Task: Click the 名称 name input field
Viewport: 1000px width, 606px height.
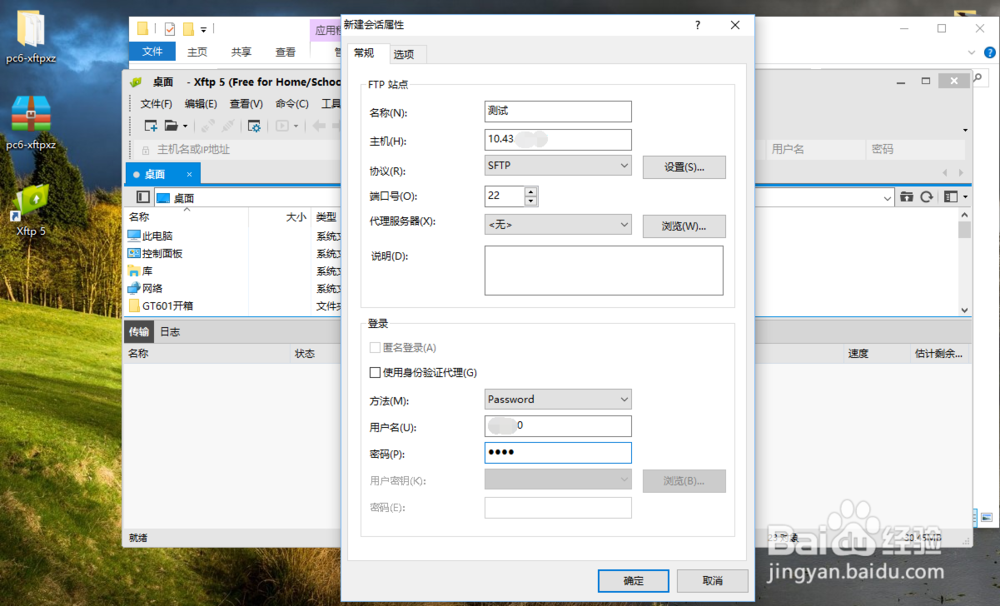Action: click(x=558, y=111)
